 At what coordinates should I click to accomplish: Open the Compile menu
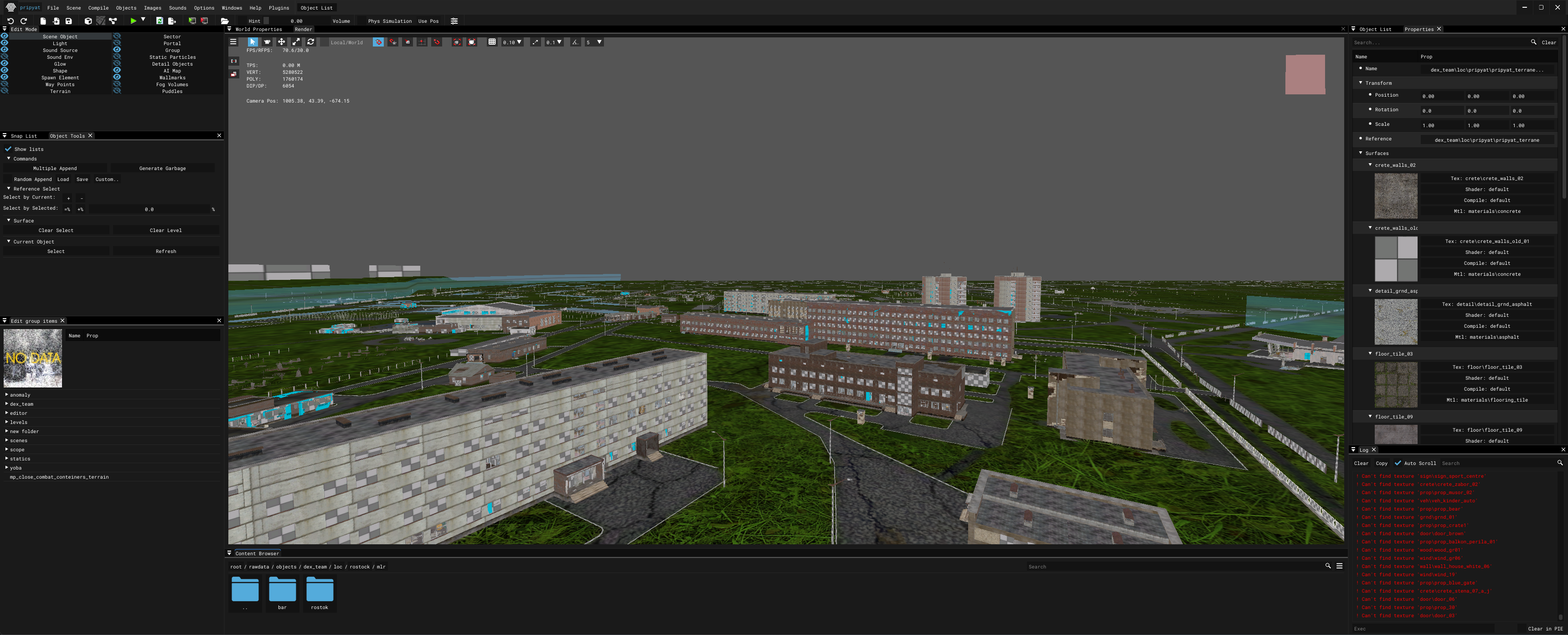[x=98, y=8]
